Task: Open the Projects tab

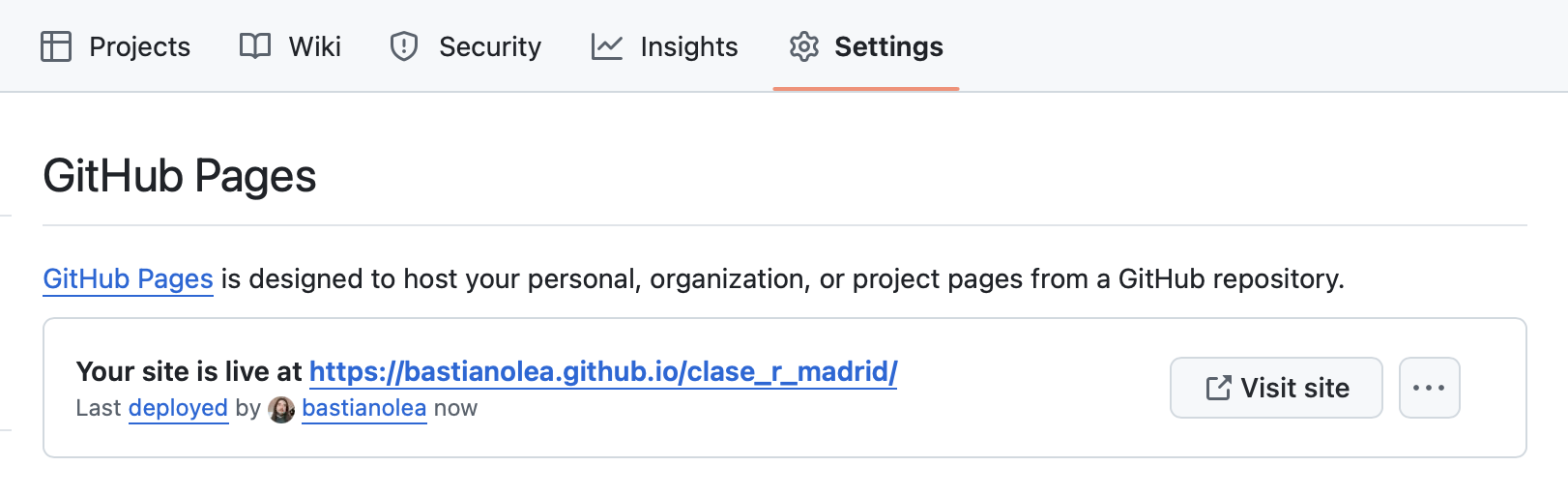Action: [116, 46]
